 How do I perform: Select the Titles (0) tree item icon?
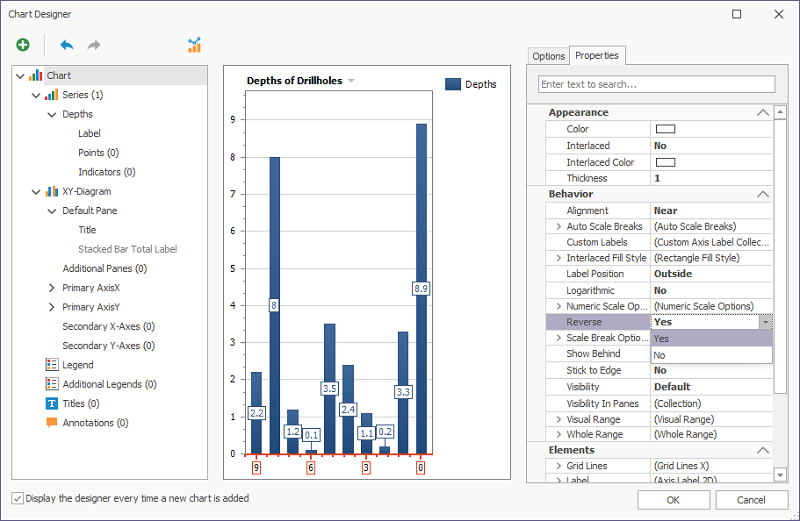[51, 403]
